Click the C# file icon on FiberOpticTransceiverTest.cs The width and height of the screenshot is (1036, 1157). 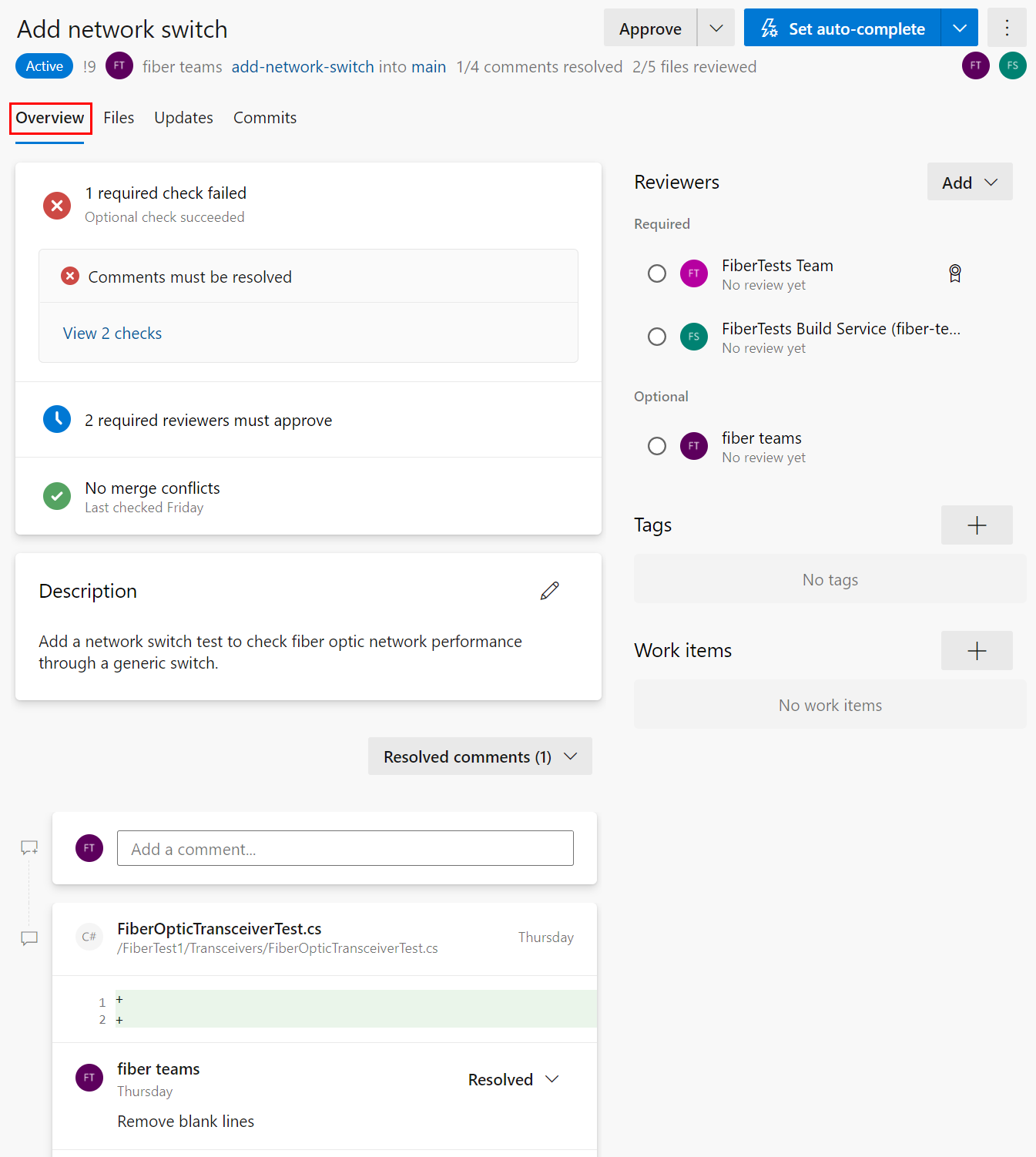(x=89, y=937)
